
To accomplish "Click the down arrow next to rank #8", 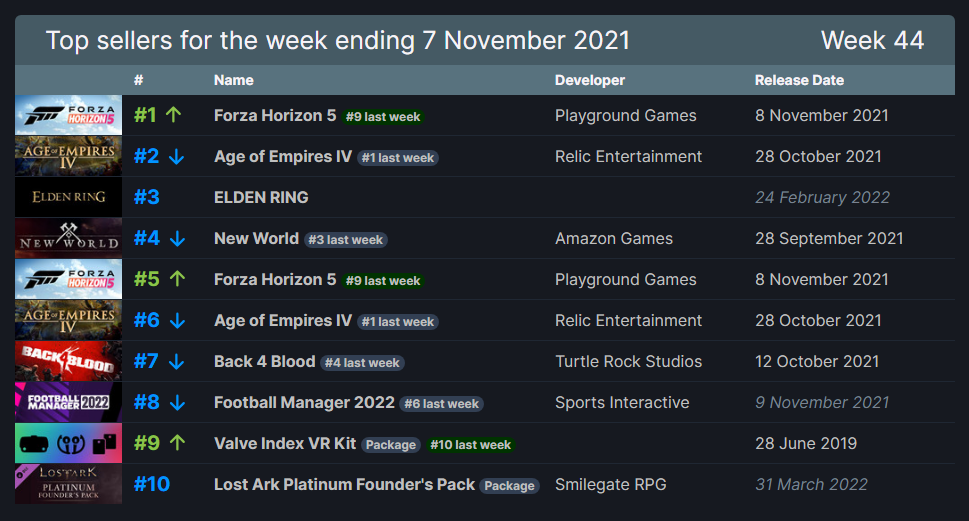I will pos(177,402).
